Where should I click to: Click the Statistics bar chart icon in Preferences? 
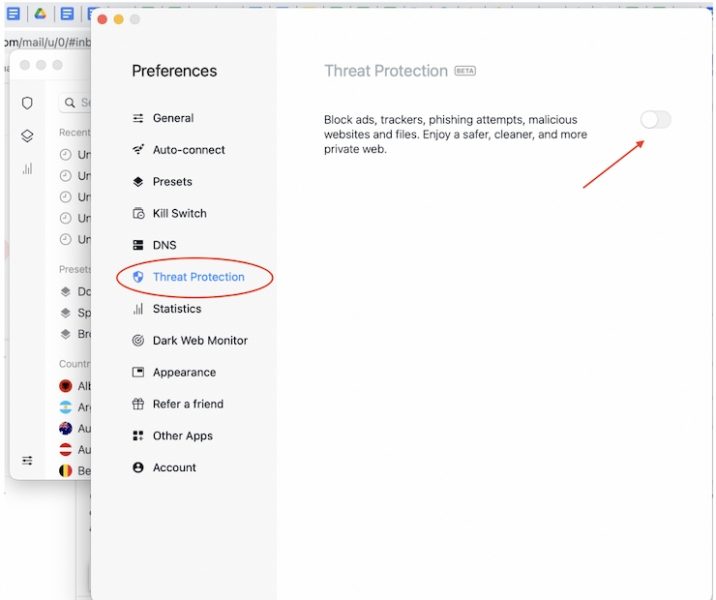click(x=138, y=309)
